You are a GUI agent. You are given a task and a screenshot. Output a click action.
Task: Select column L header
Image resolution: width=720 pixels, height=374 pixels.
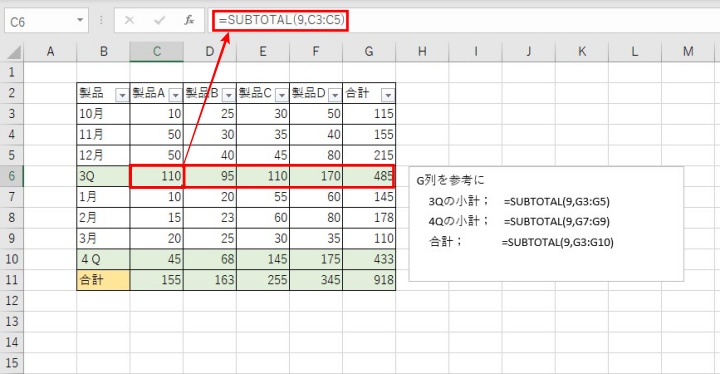(x=635, y=51)
